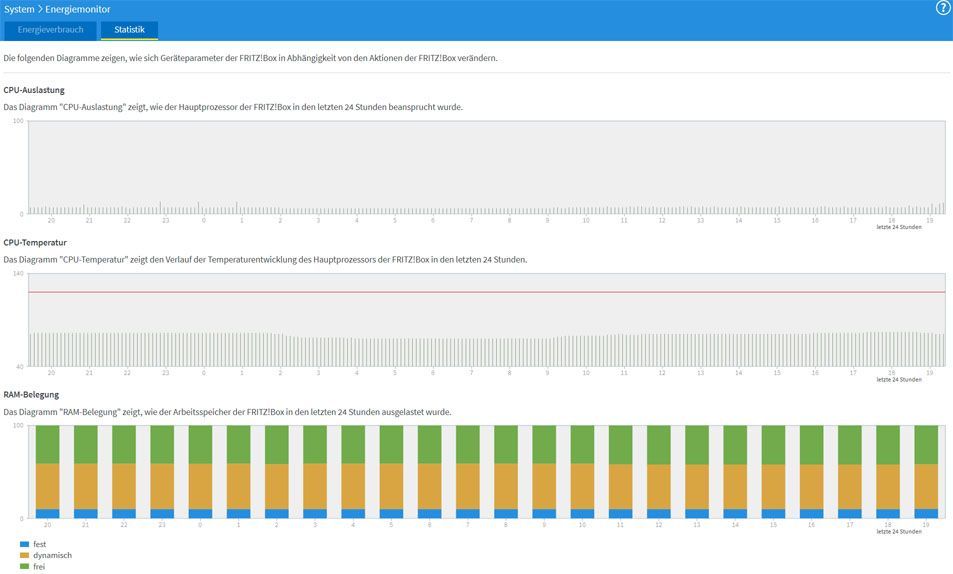The image size is (953, 574).
Task: Click the hour 0 RAM bar's blue segment
Action: (200, 514)
